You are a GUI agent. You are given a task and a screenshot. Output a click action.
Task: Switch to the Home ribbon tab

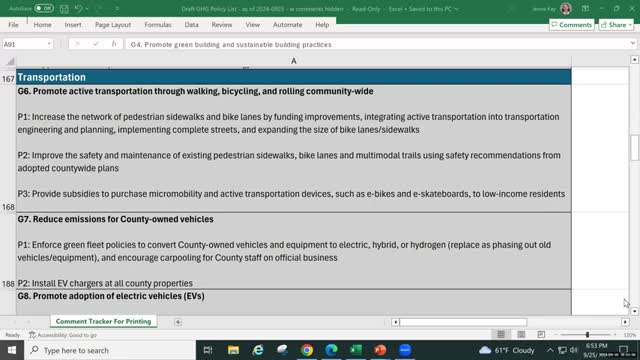[42, 25]
